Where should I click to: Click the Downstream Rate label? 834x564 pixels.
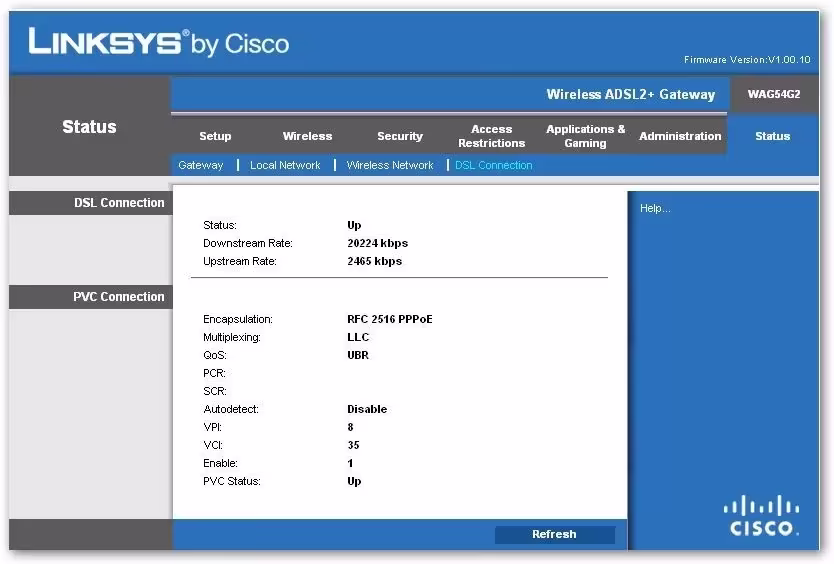(248, 243)
